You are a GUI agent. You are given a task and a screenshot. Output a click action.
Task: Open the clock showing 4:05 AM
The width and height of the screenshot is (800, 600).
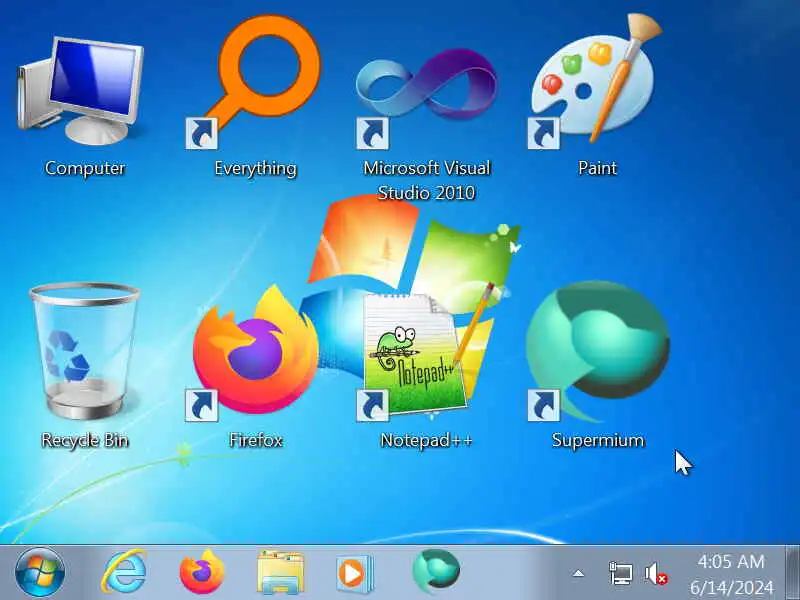click(x=731, y=574)
